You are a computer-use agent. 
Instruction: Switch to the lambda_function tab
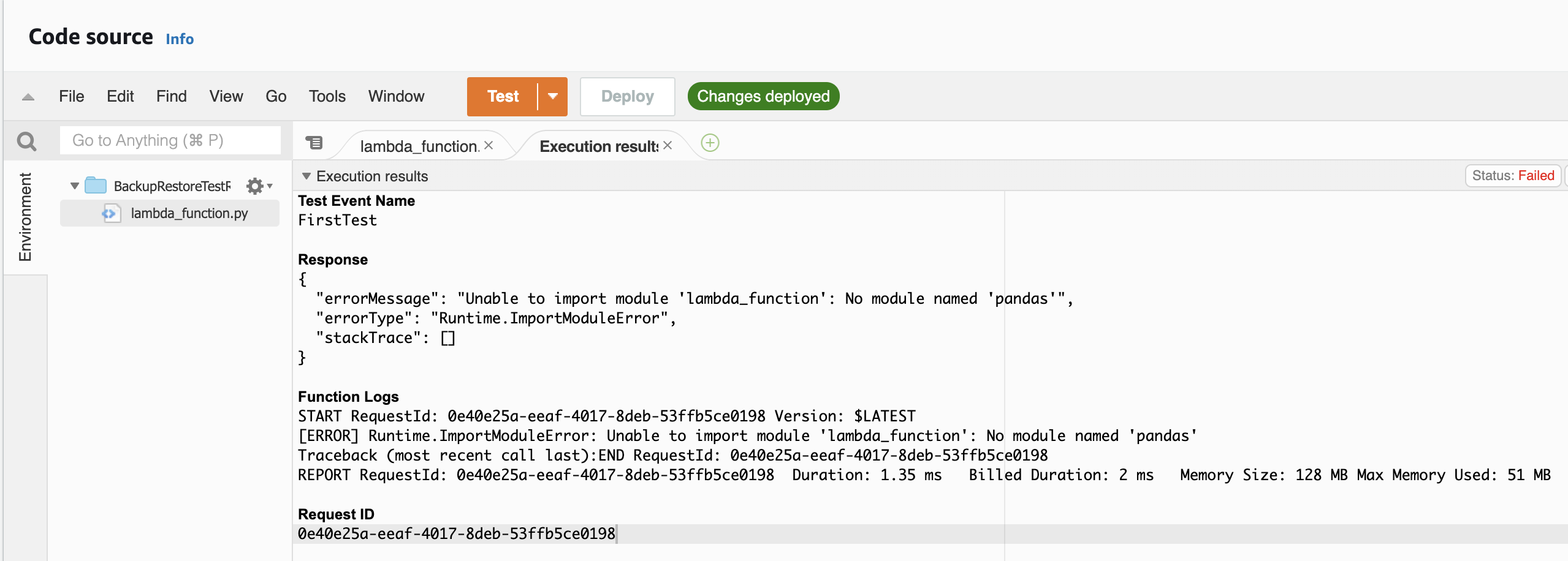pos(419,146)
